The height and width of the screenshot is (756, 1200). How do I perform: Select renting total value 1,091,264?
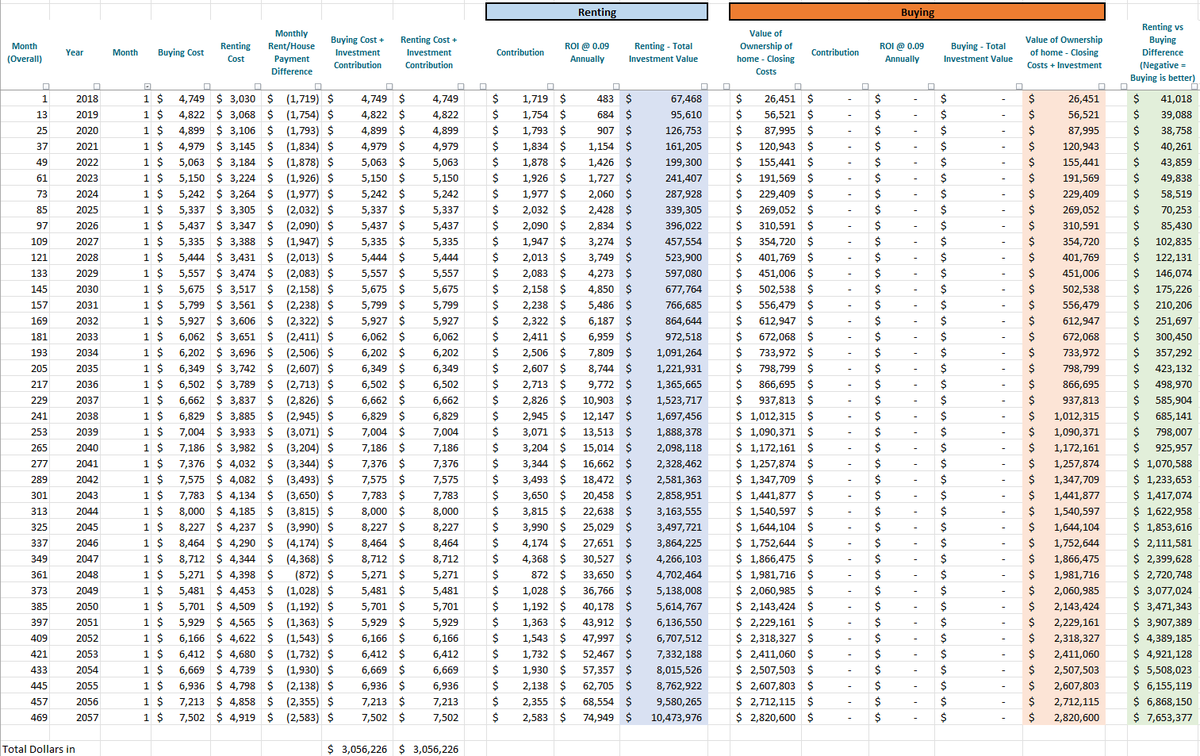click(666, 353)
